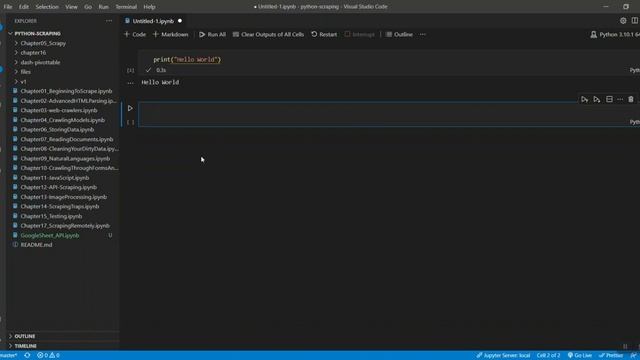Open GoogleSheet_API.ipynb file
The width and height of the screenshot is (640, 360).
pos(50,236)
